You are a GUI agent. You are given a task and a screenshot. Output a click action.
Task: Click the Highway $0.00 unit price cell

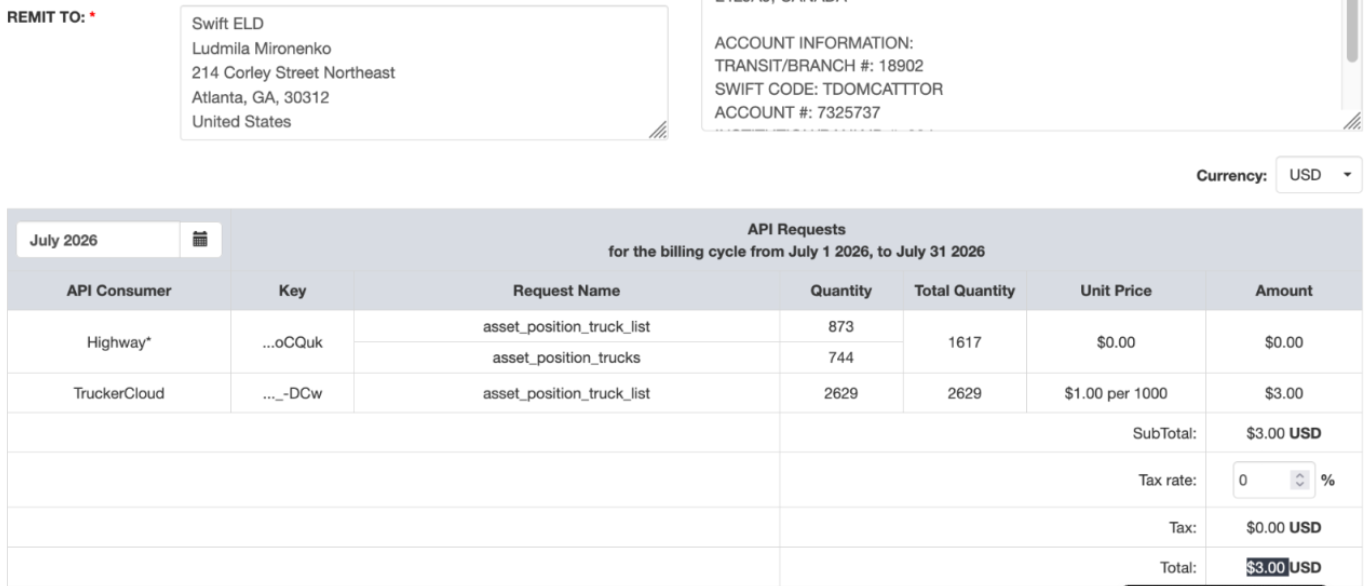point(1117,341)
